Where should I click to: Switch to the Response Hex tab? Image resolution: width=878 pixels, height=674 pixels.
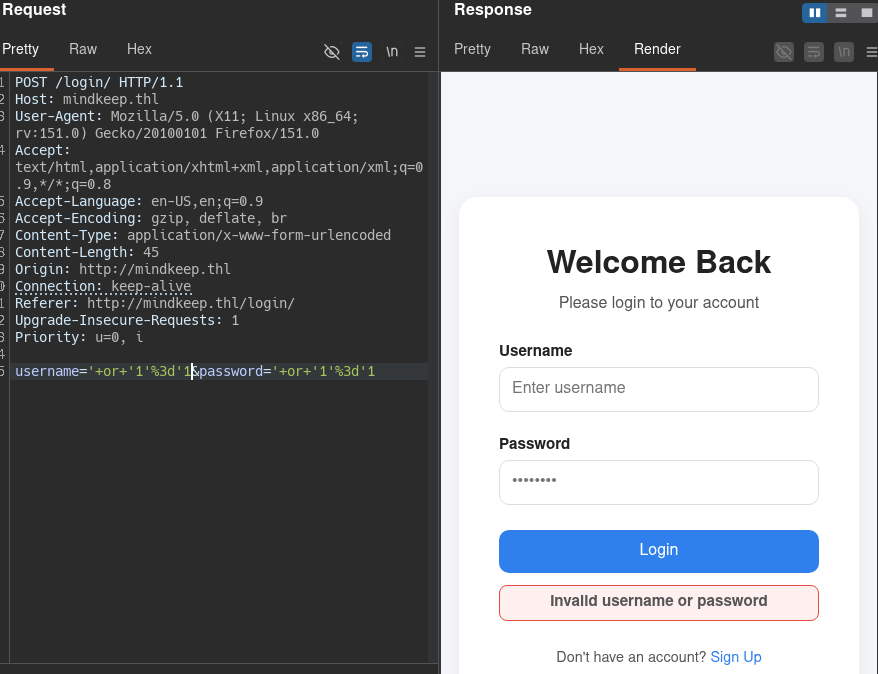[591, 49]
